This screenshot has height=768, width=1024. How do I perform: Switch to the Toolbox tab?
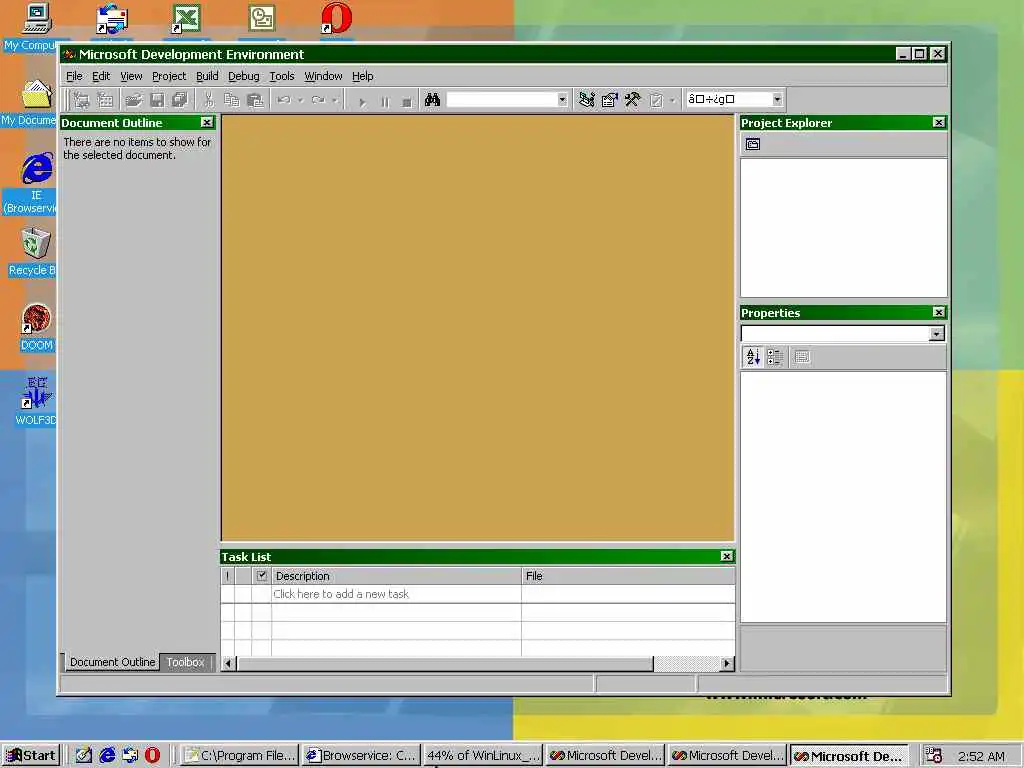click(x=185, y=662)
